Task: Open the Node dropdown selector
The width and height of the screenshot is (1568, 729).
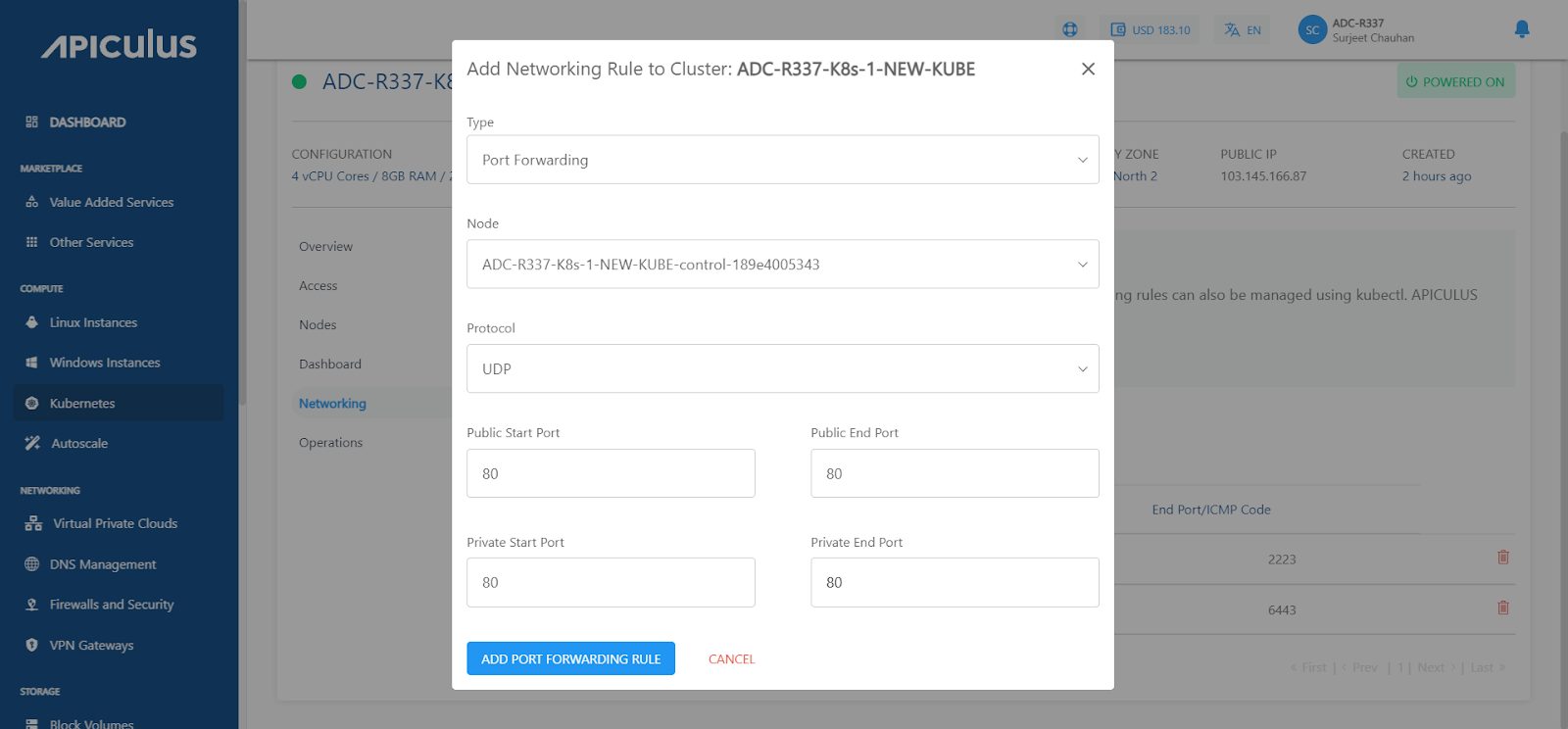Action: (783, 265)
